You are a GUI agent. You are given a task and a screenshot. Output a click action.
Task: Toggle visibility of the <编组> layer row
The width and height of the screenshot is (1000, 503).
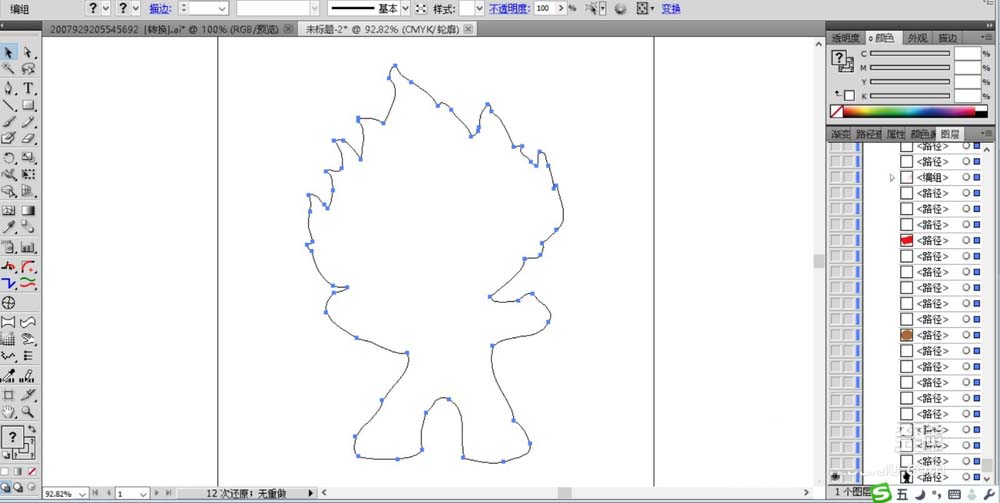click(835, 177)
